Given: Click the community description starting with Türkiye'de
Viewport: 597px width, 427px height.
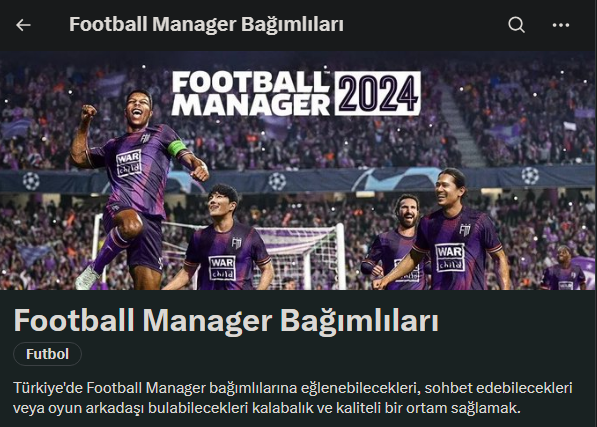Looking at the screenshot, I should coord(292,398).
